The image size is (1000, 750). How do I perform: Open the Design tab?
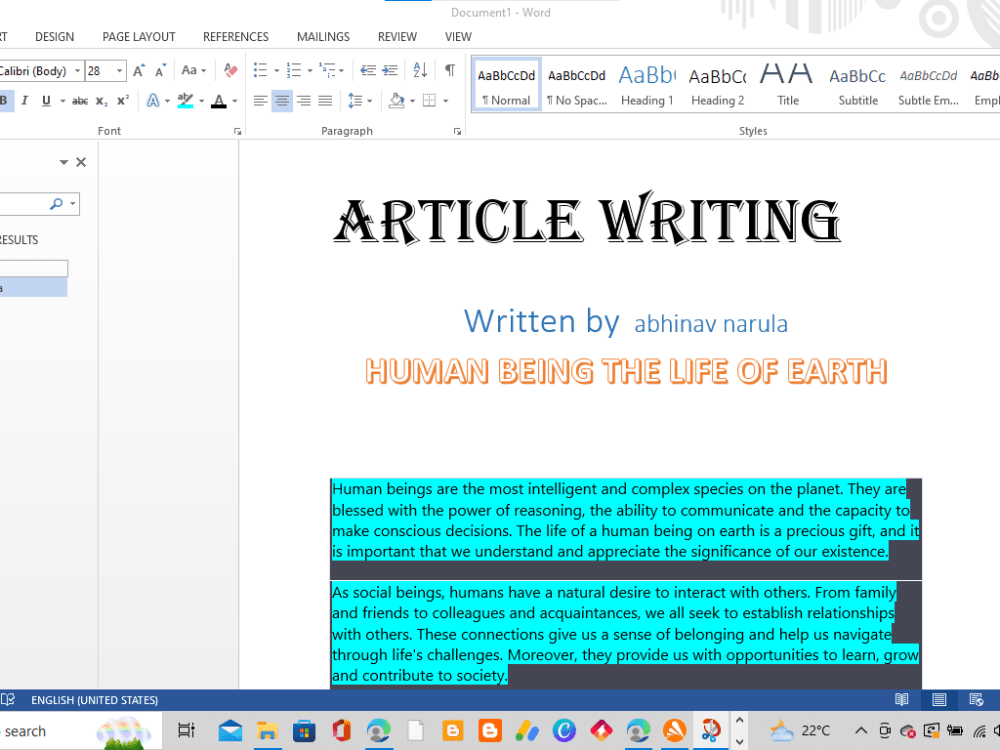click(x=54, y=37)
